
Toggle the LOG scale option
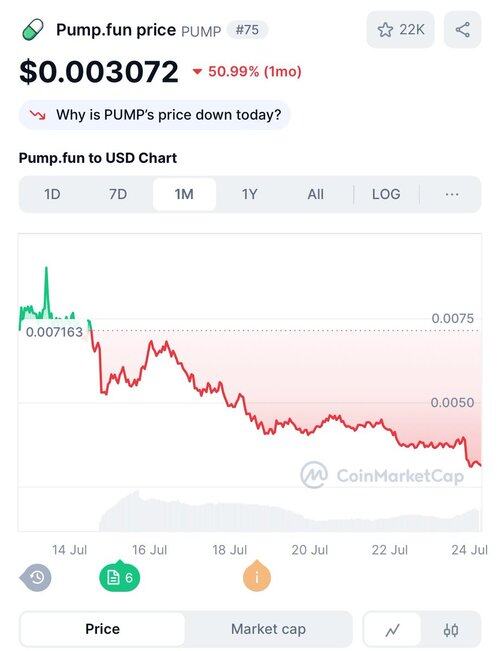tap(386, 194)
